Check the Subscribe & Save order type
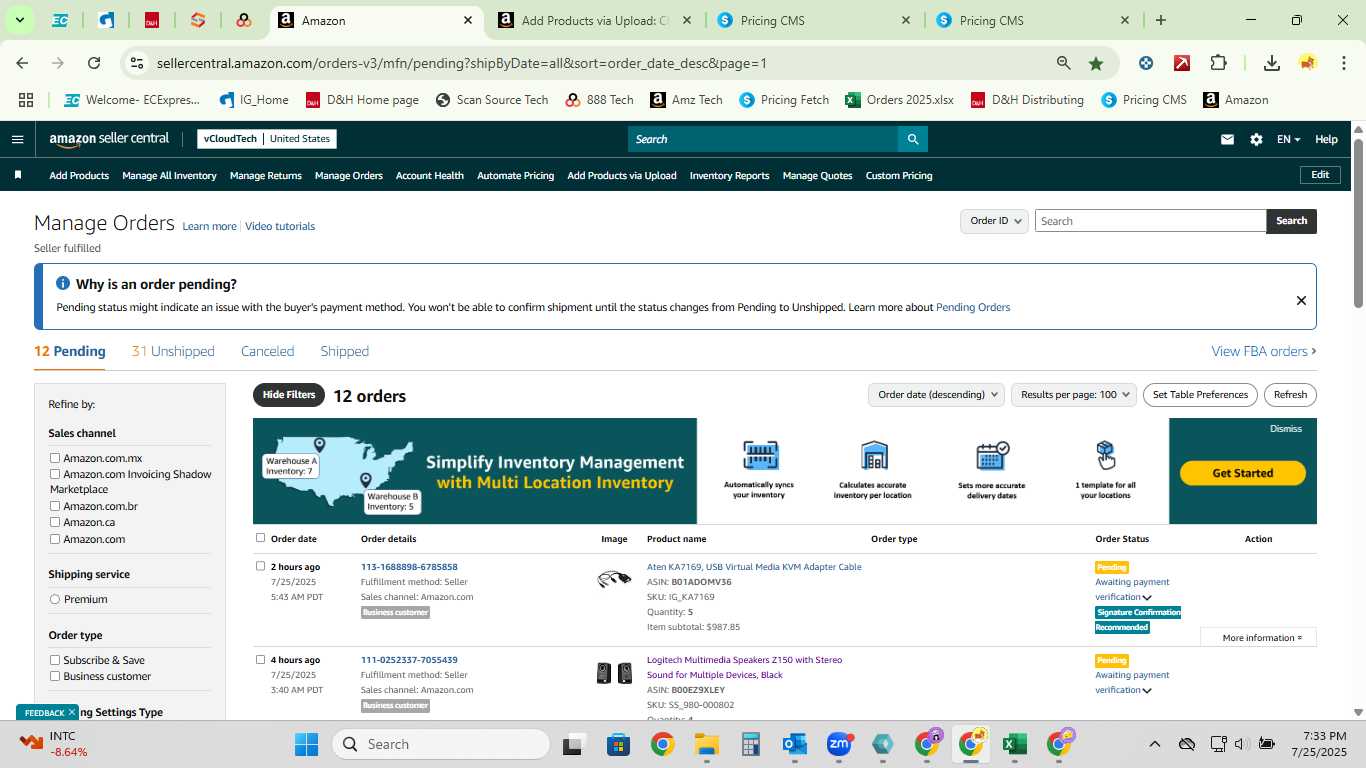 [55, 660]
